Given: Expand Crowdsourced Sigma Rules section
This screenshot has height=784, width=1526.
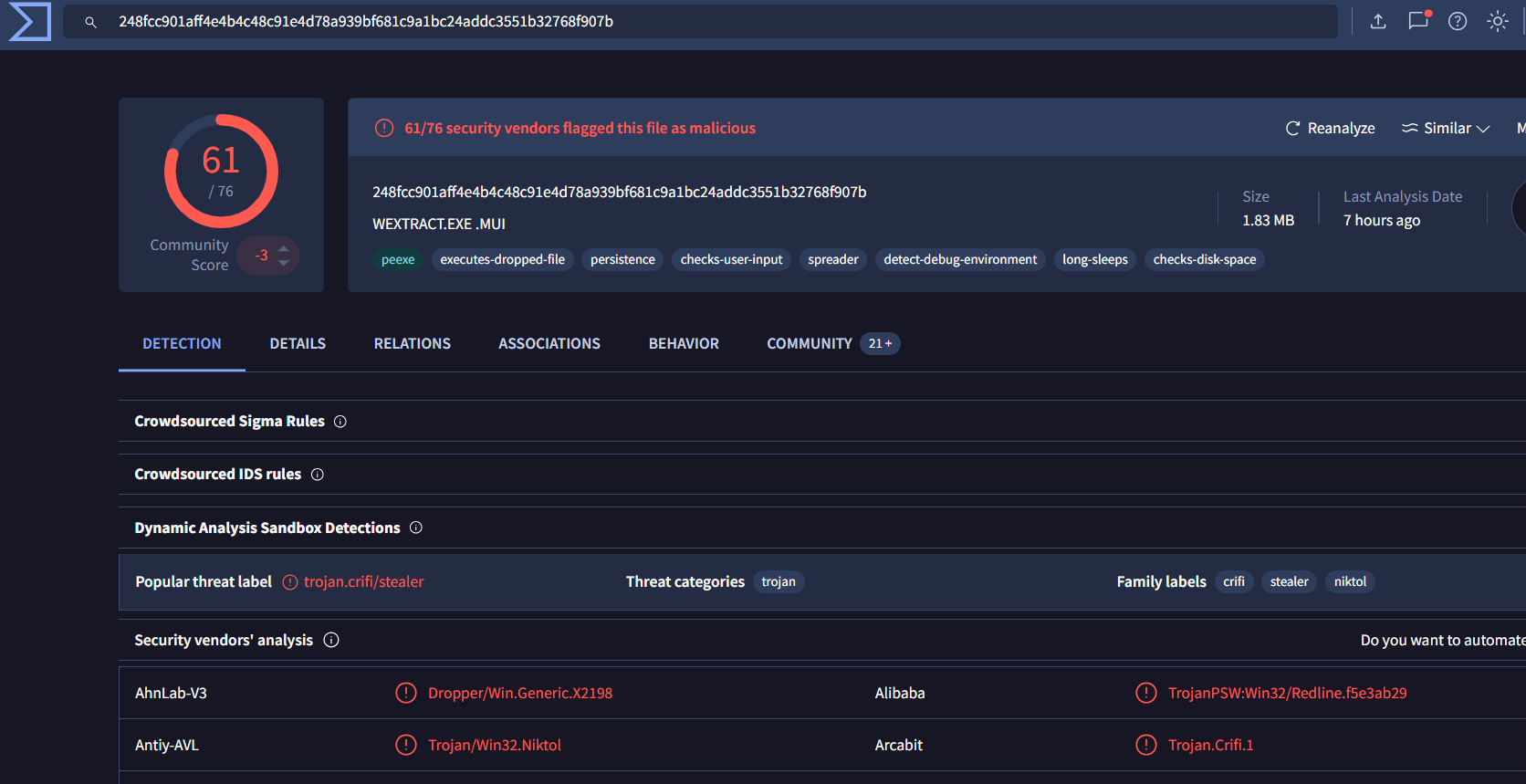Looking at the screenshot, I should [x=822, y=421].
